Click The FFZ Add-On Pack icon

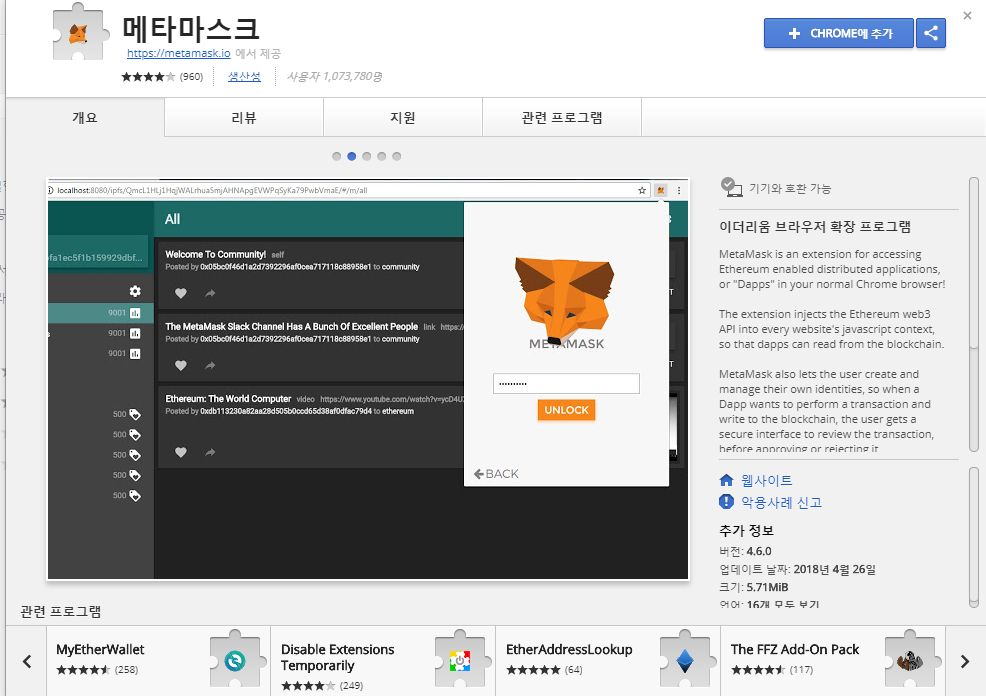[909, 661]
